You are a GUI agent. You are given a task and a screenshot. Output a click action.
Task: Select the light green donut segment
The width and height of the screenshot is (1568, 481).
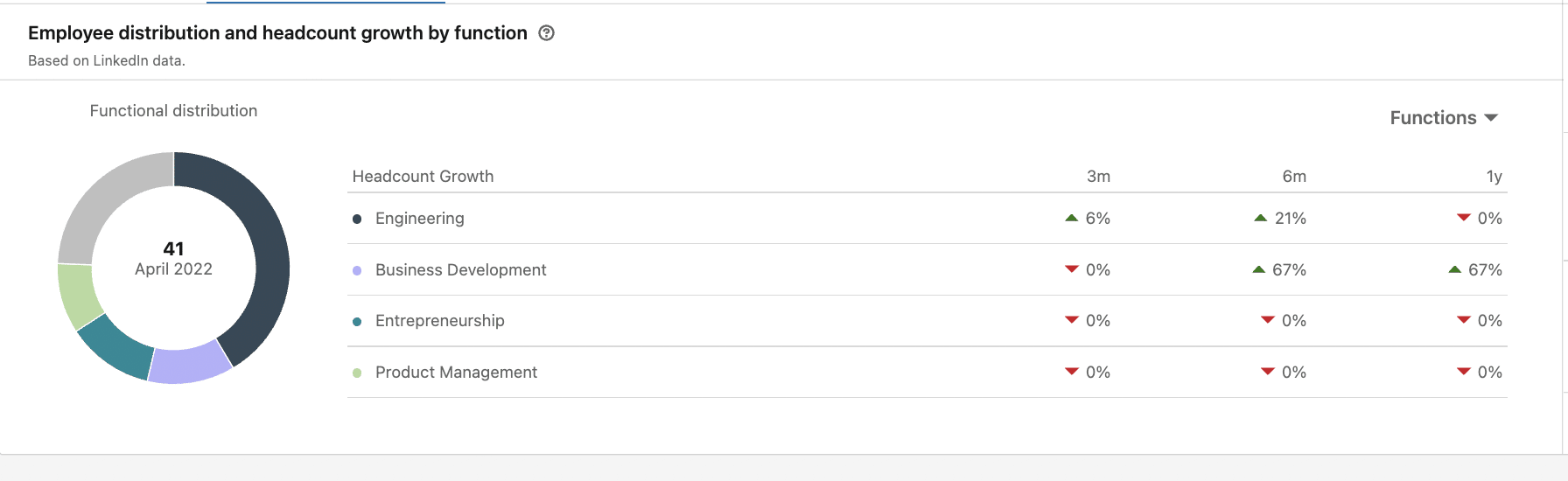tap(77, 296)
